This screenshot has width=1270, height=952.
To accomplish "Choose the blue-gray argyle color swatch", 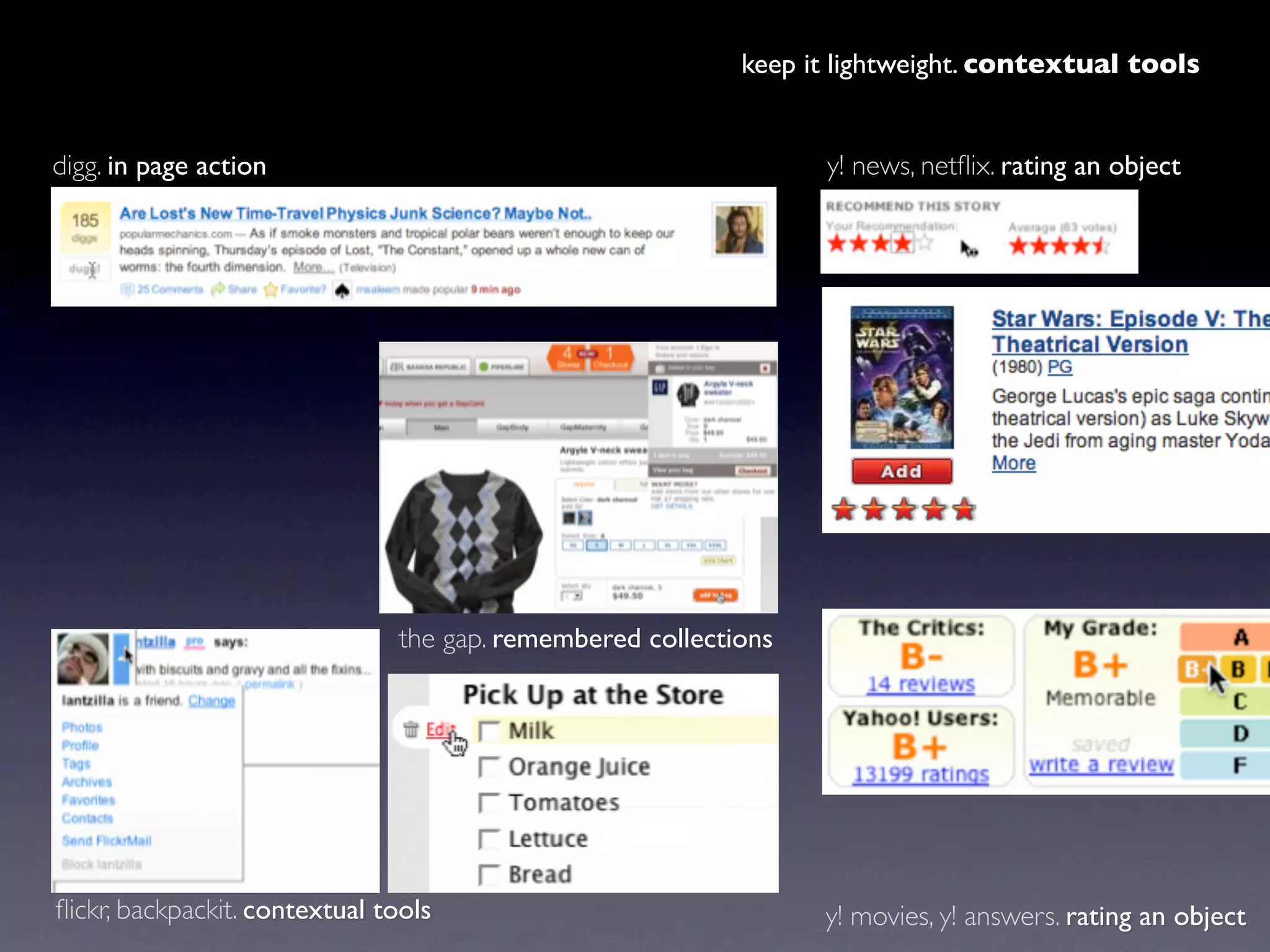I will point(585,518).
